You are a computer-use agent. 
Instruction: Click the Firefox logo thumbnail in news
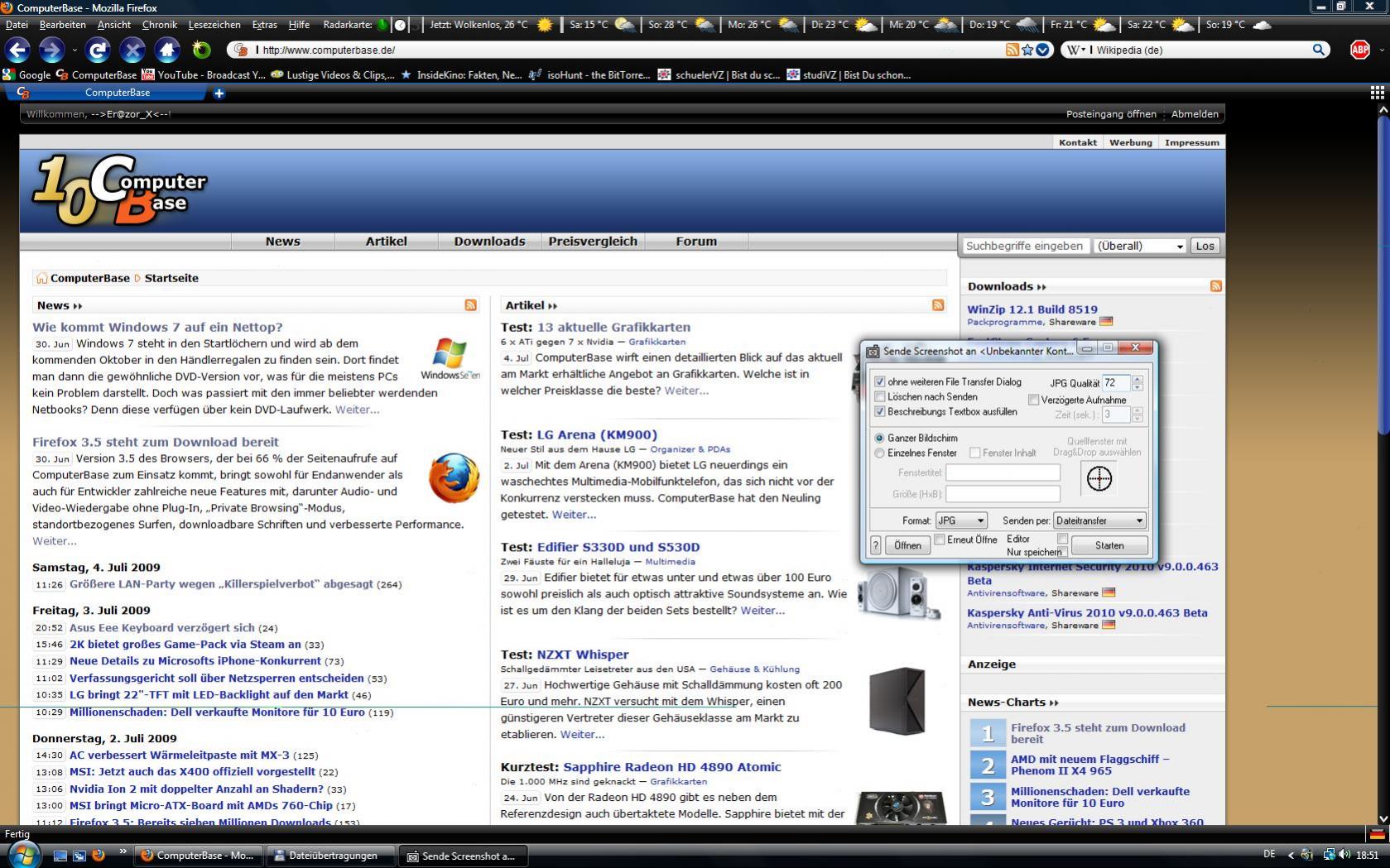tap(454, 478)
